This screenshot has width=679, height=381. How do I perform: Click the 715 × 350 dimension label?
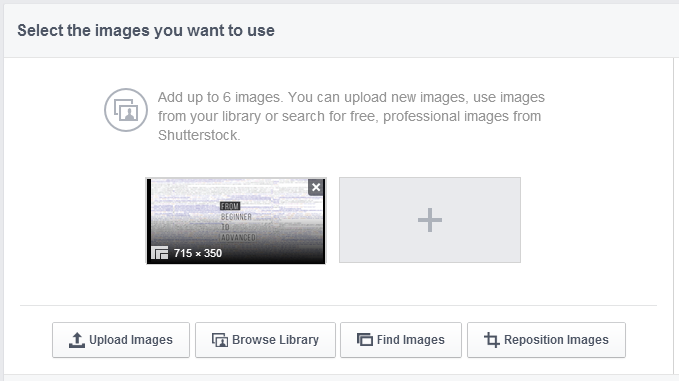click(198, 253)
